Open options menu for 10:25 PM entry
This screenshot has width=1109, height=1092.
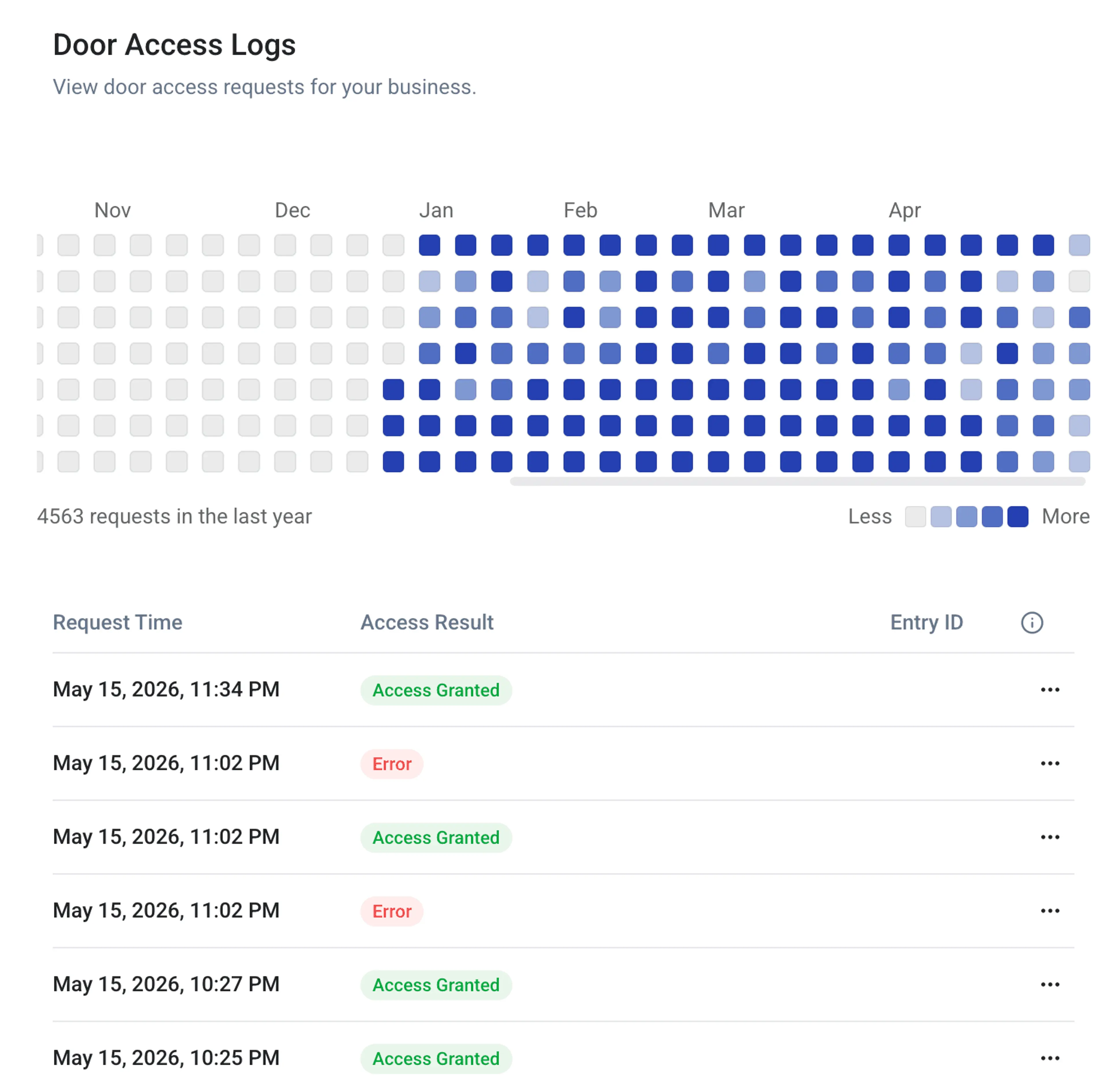pos(1049,1058)
